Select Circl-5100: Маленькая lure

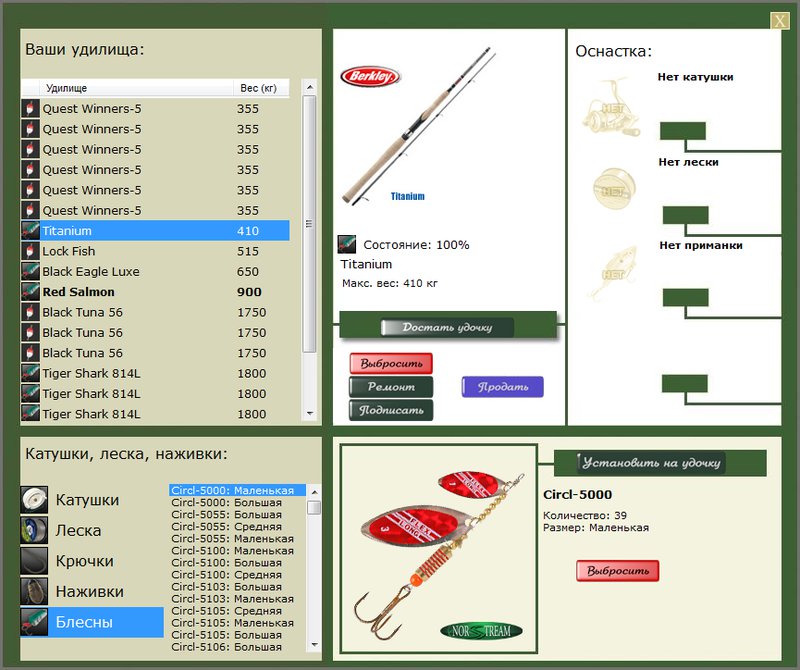(x=238, y=551)
